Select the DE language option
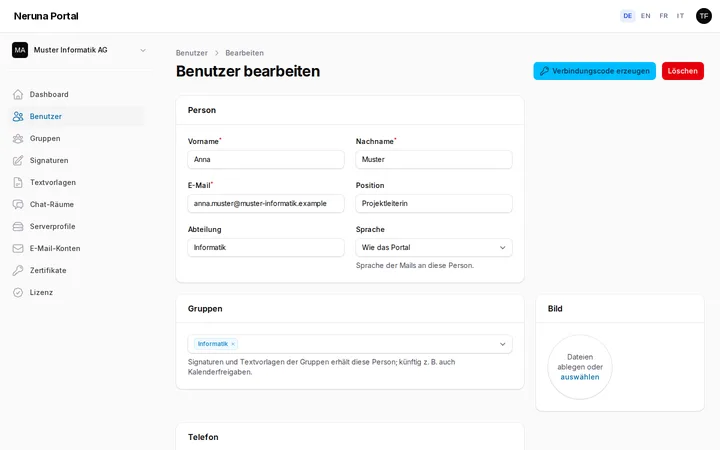Viewport: 720px width, 450px height. pos(627,16)
